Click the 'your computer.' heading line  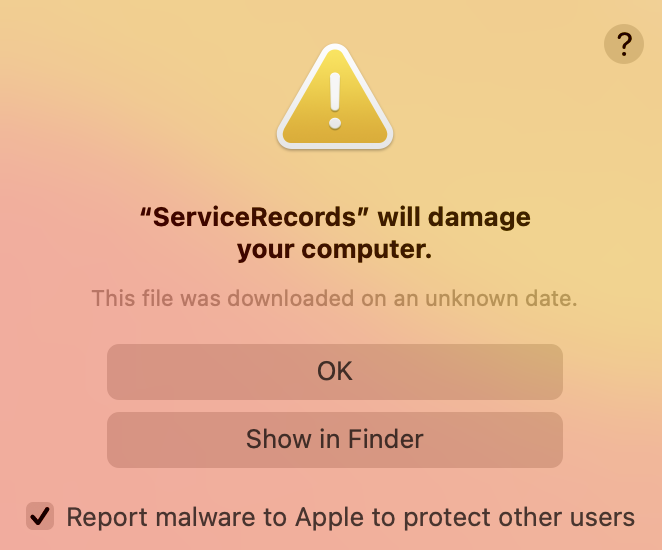pyautogui.click(x=335, y=250)
